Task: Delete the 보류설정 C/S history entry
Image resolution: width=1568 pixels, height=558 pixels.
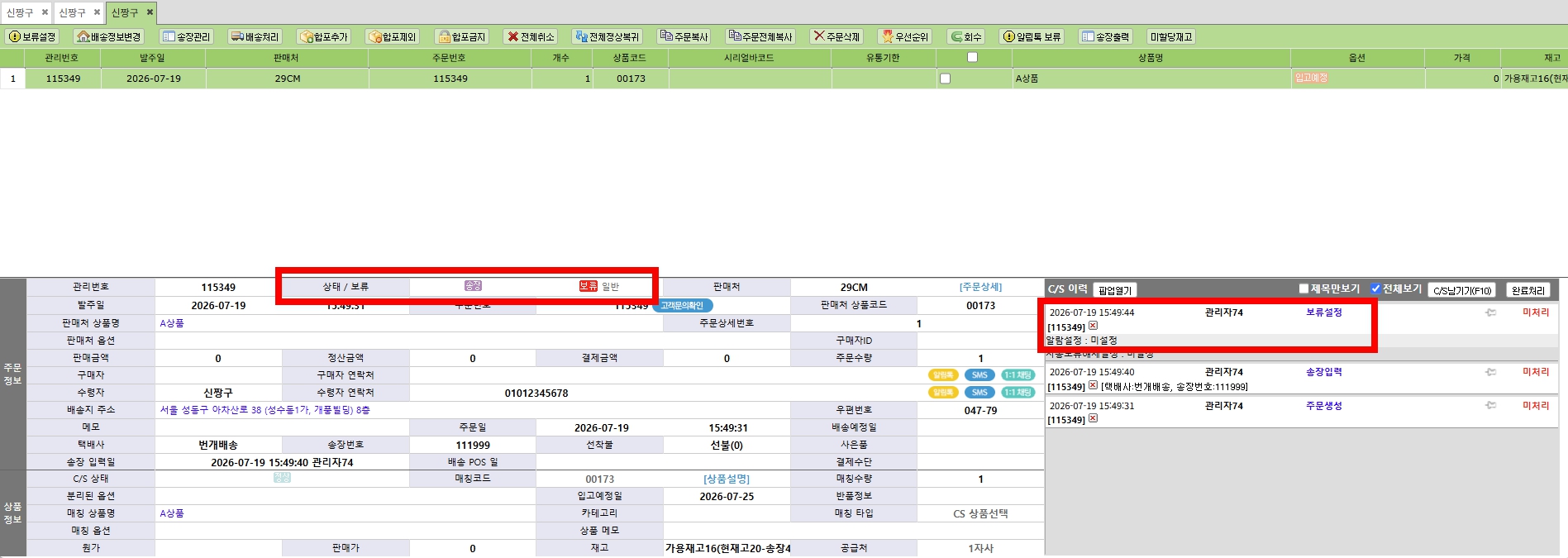Action: (1093, 326)
